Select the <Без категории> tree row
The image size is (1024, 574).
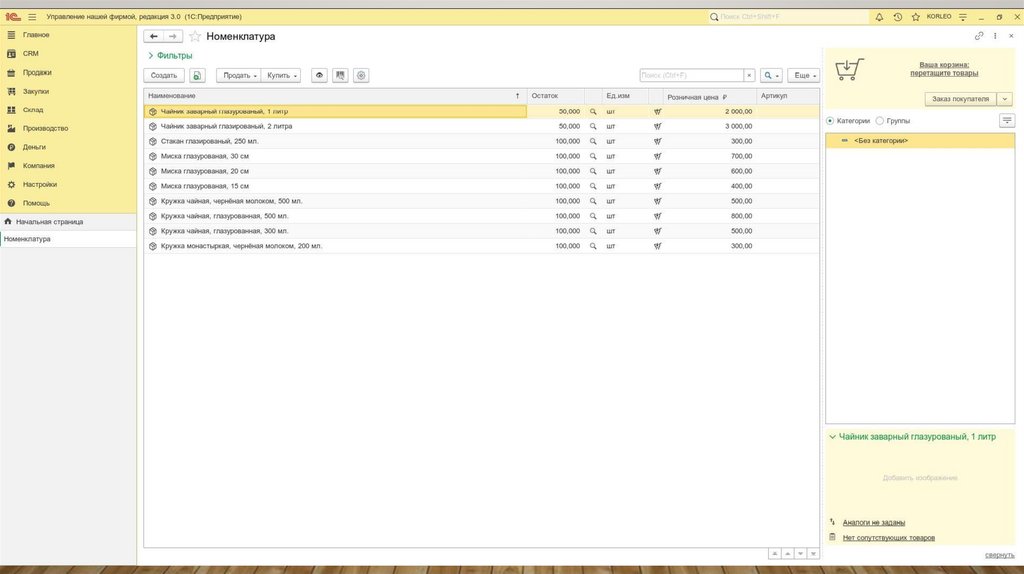click(x=920, y=141)
